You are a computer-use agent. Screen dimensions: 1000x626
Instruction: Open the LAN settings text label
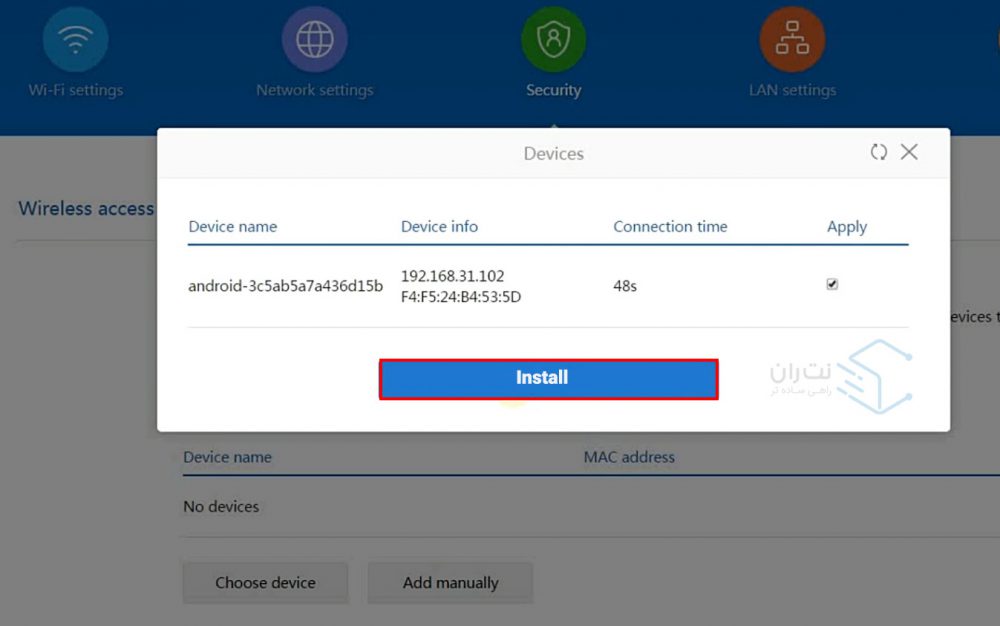[x=792, y=90]
